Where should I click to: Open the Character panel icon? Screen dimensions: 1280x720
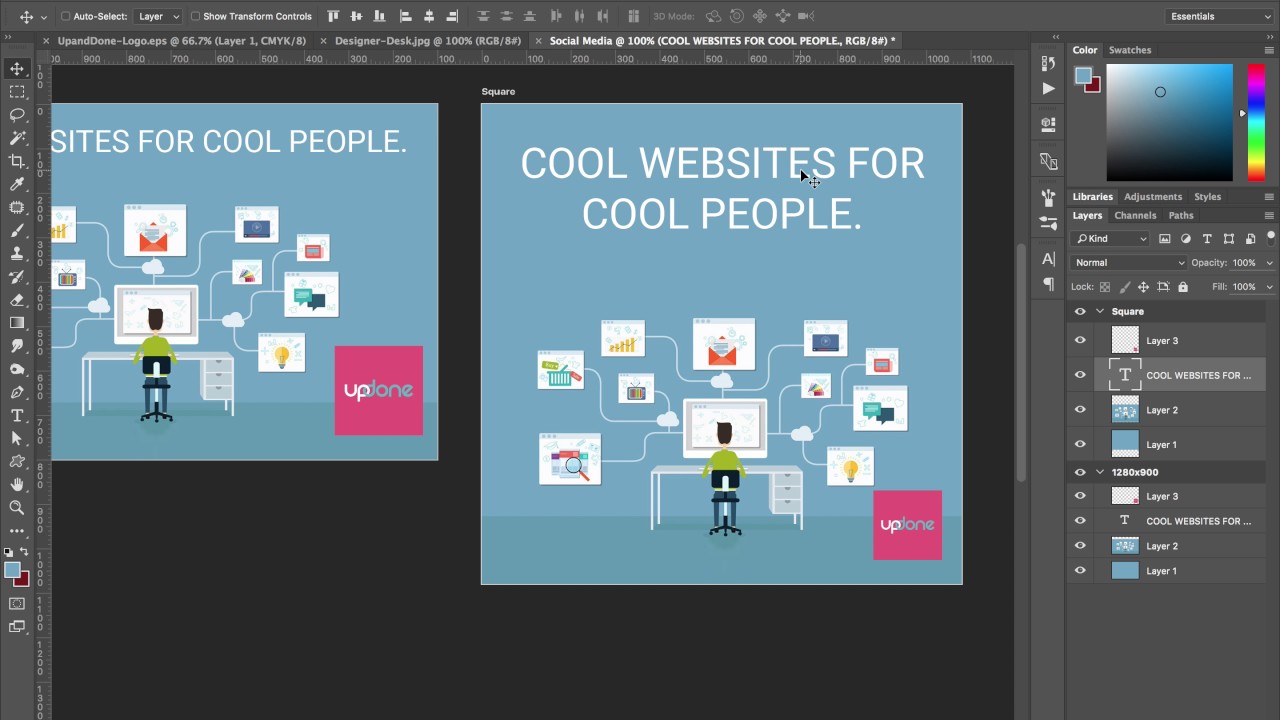pos(1048,259)
